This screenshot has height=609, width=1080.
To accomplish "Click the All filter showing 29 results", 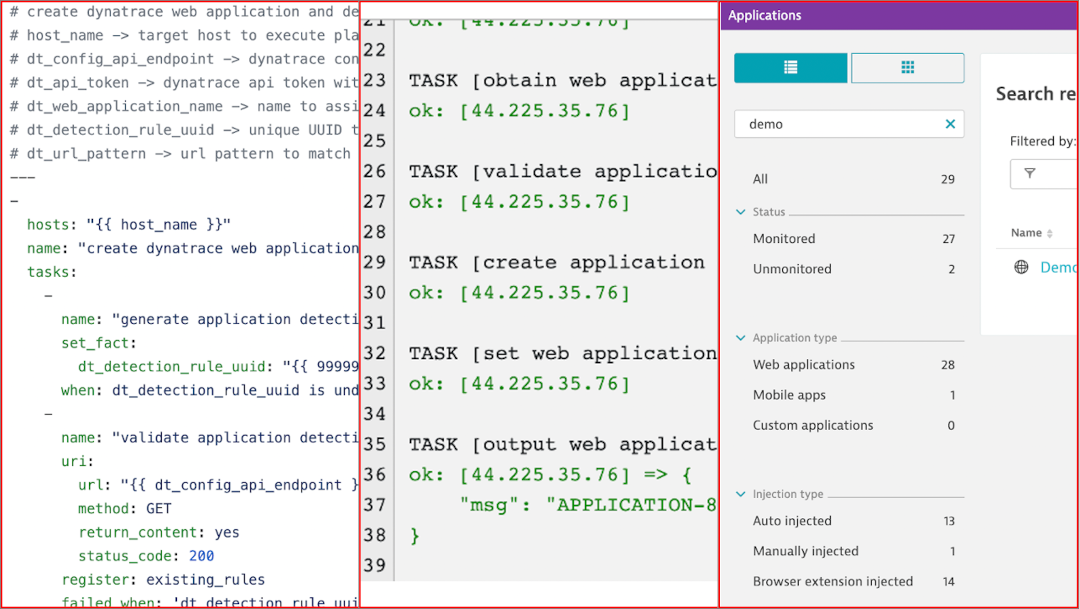I will tap(760, 178).
